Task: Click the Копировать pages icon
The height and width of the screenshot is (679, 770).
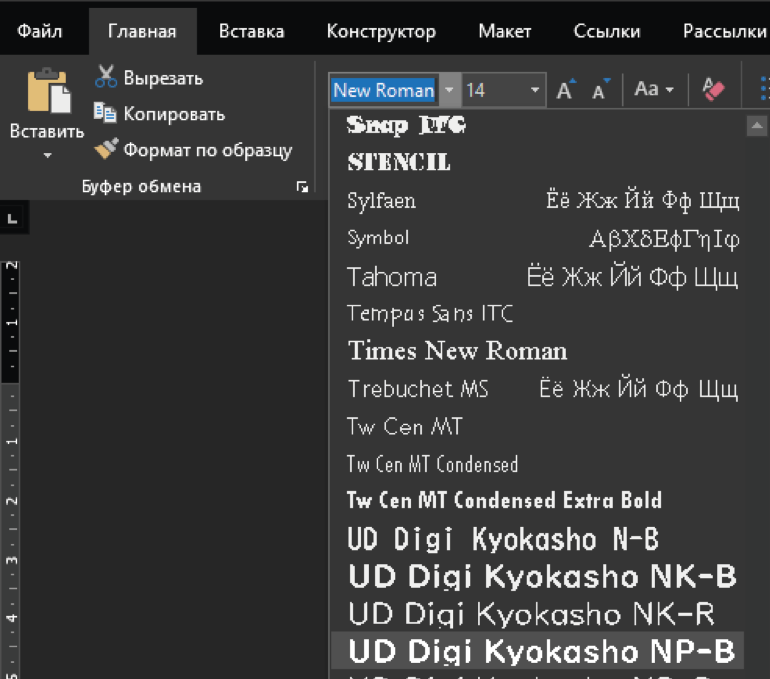Action: pyautogui.click(x=105, y=113)
